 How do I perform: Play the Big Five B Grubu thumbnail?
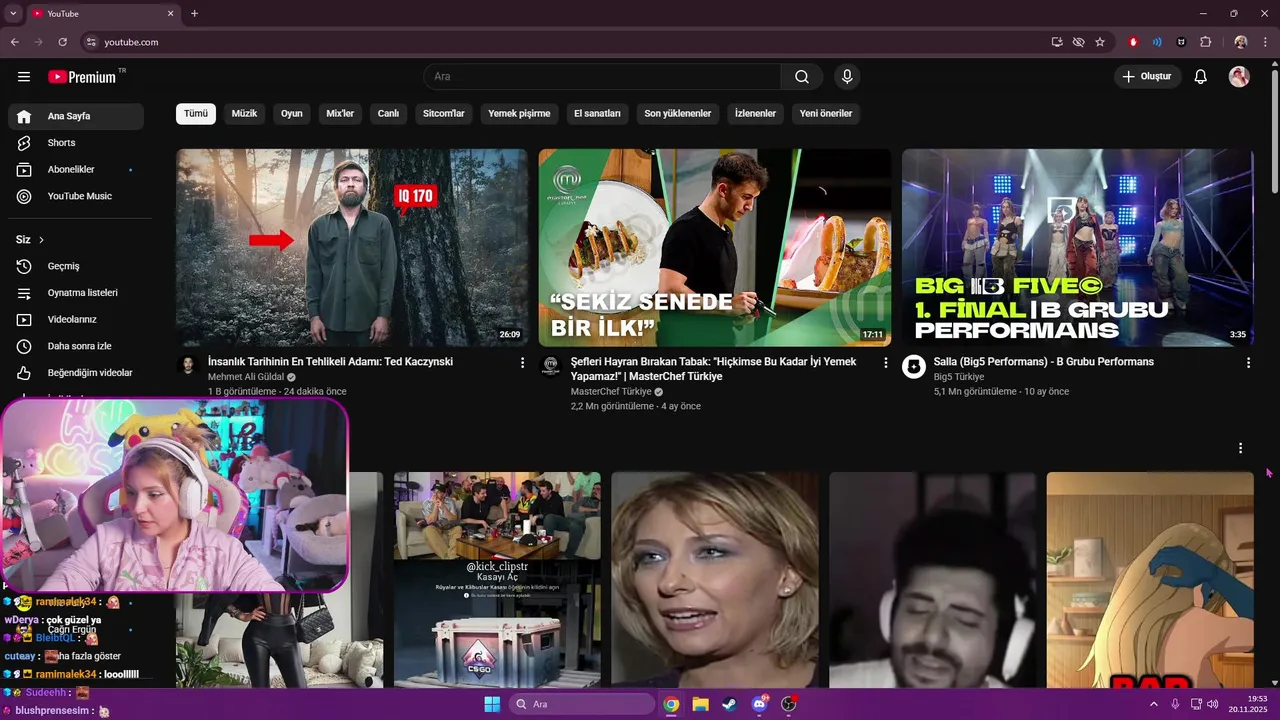1078,248
